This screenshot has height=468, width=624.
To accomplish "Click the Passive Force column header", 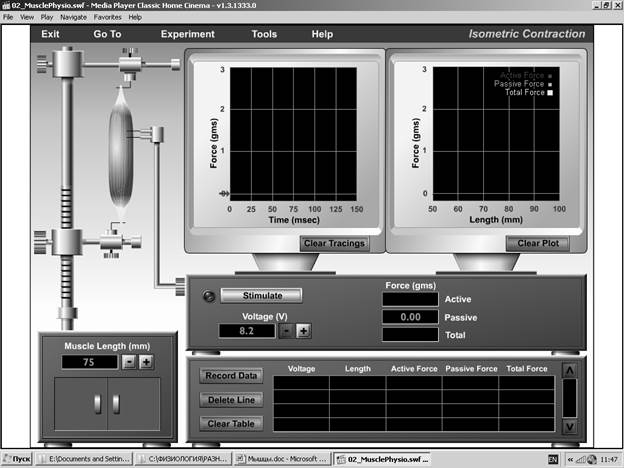I will coord(471,369).
